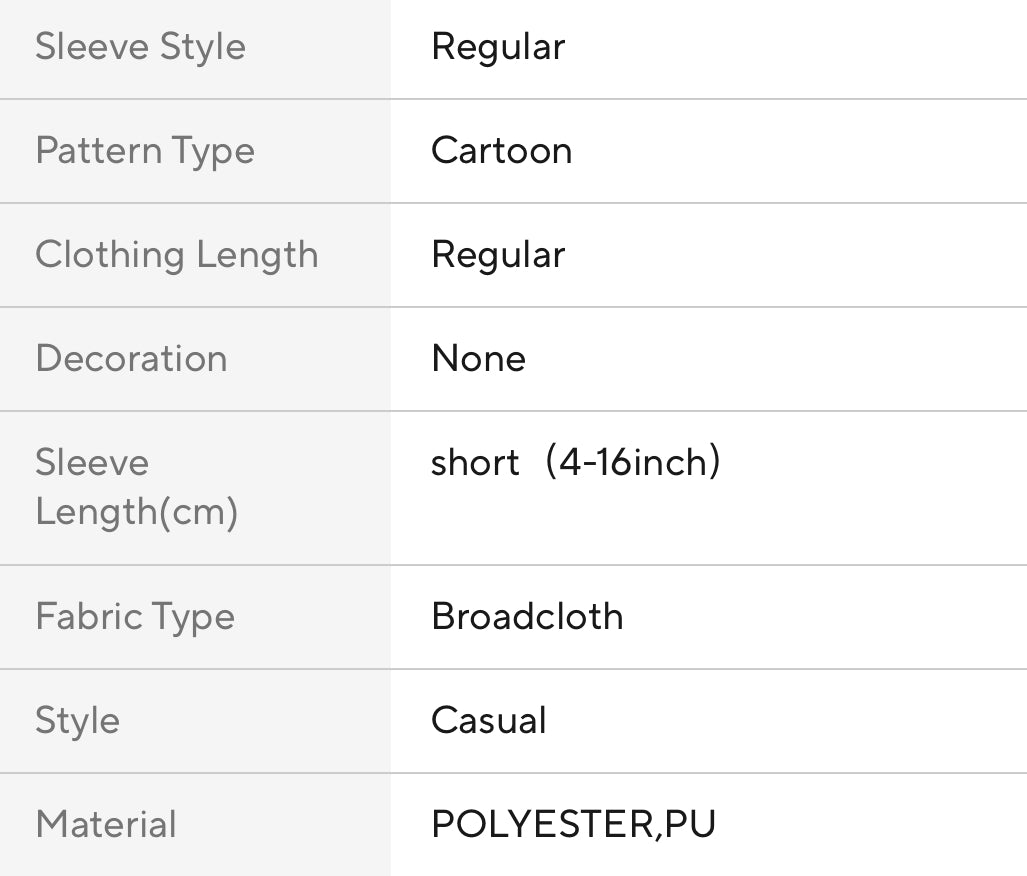Click the PU text in Material
The height and width of the screenshot is (876, 1027).
click(690, 825)
